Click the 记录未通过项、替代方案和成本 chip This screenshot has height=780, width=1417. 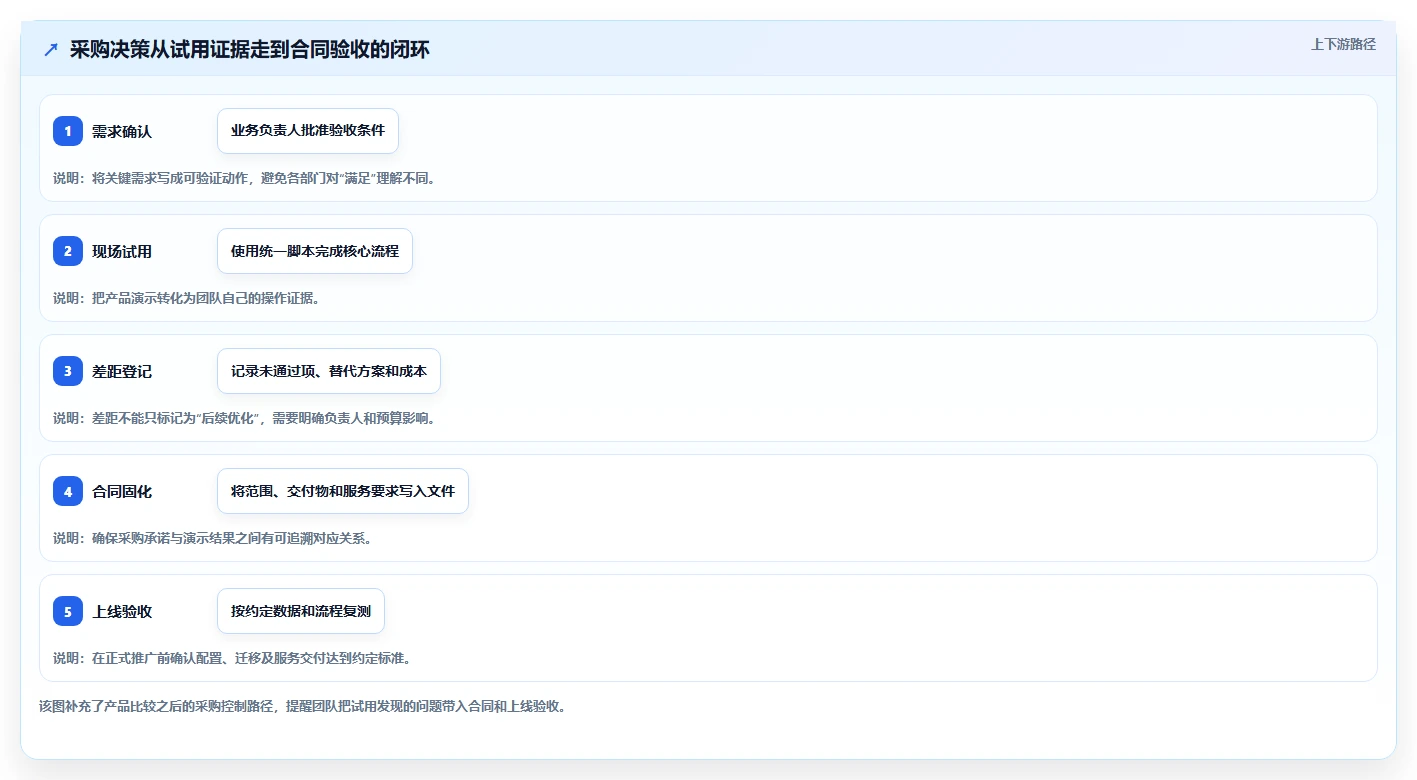[x=329, y=371]
